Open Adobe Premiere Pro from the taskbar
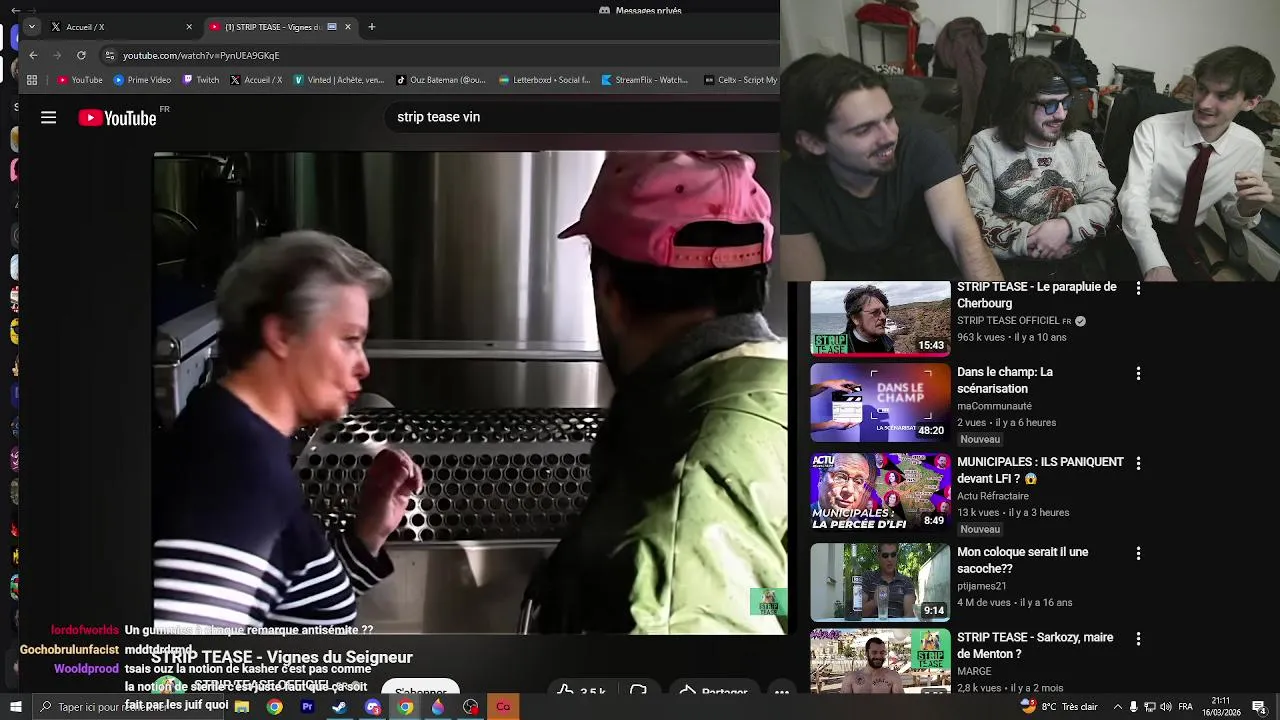Viewport: 1280px width, 720px height. tap(307, 707)
